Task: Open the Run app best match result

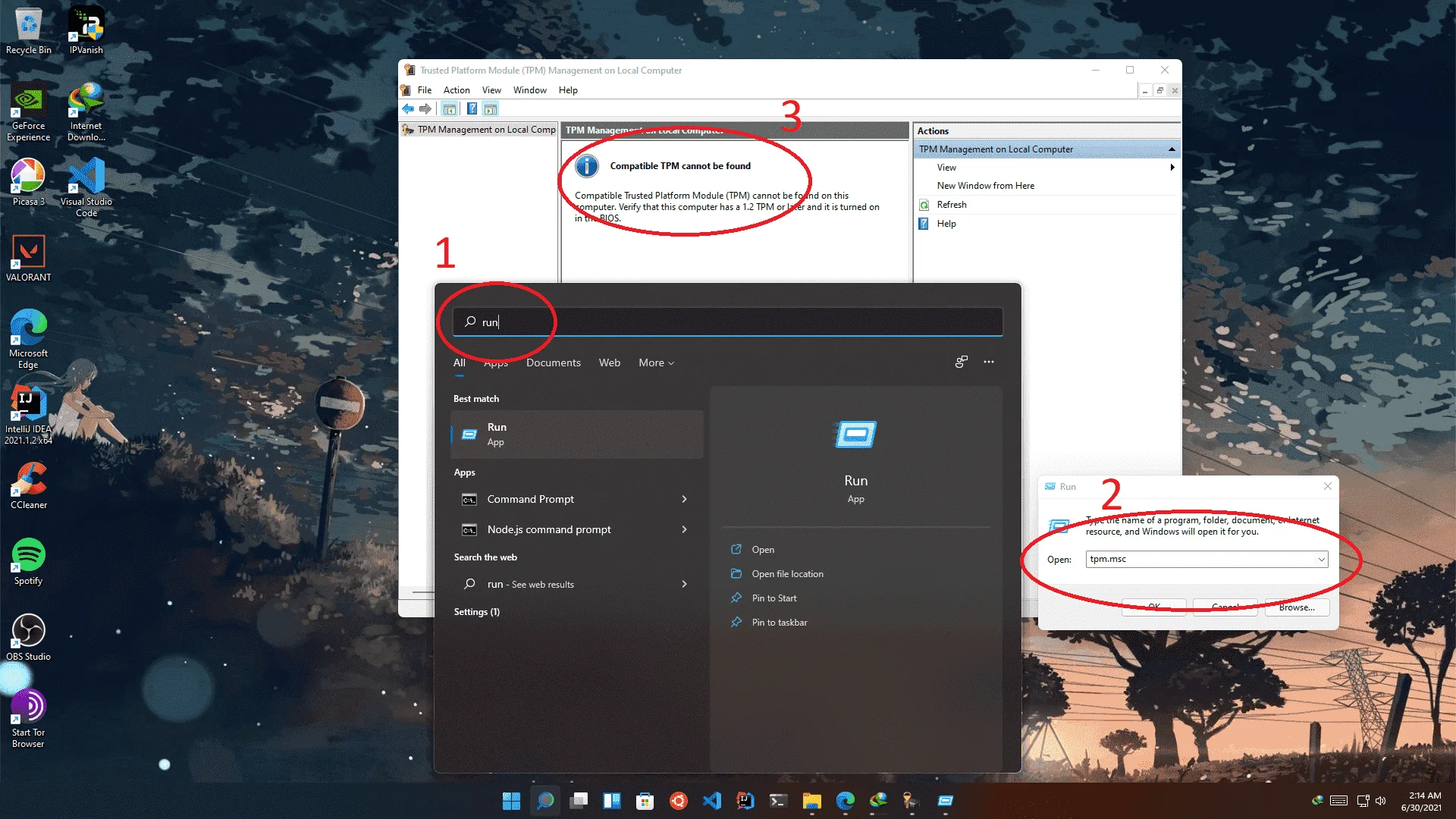Action: point(577,435)
